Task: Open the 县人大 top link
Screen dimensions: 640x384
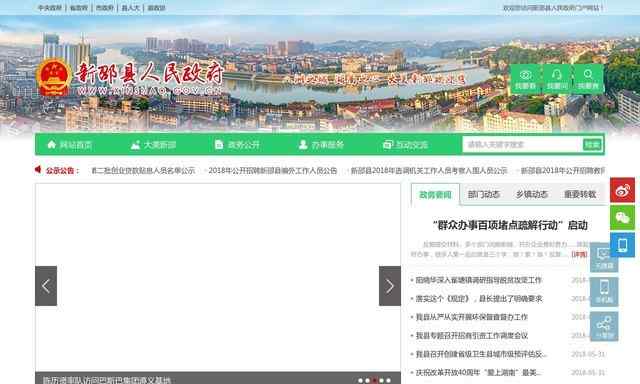Action: 130,8
